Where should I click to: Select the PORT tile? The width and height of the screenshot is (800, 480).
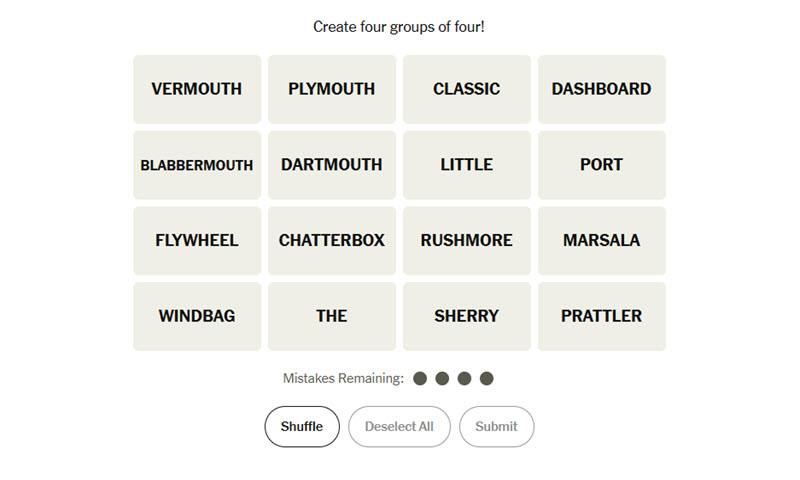(x=602, y=165)
